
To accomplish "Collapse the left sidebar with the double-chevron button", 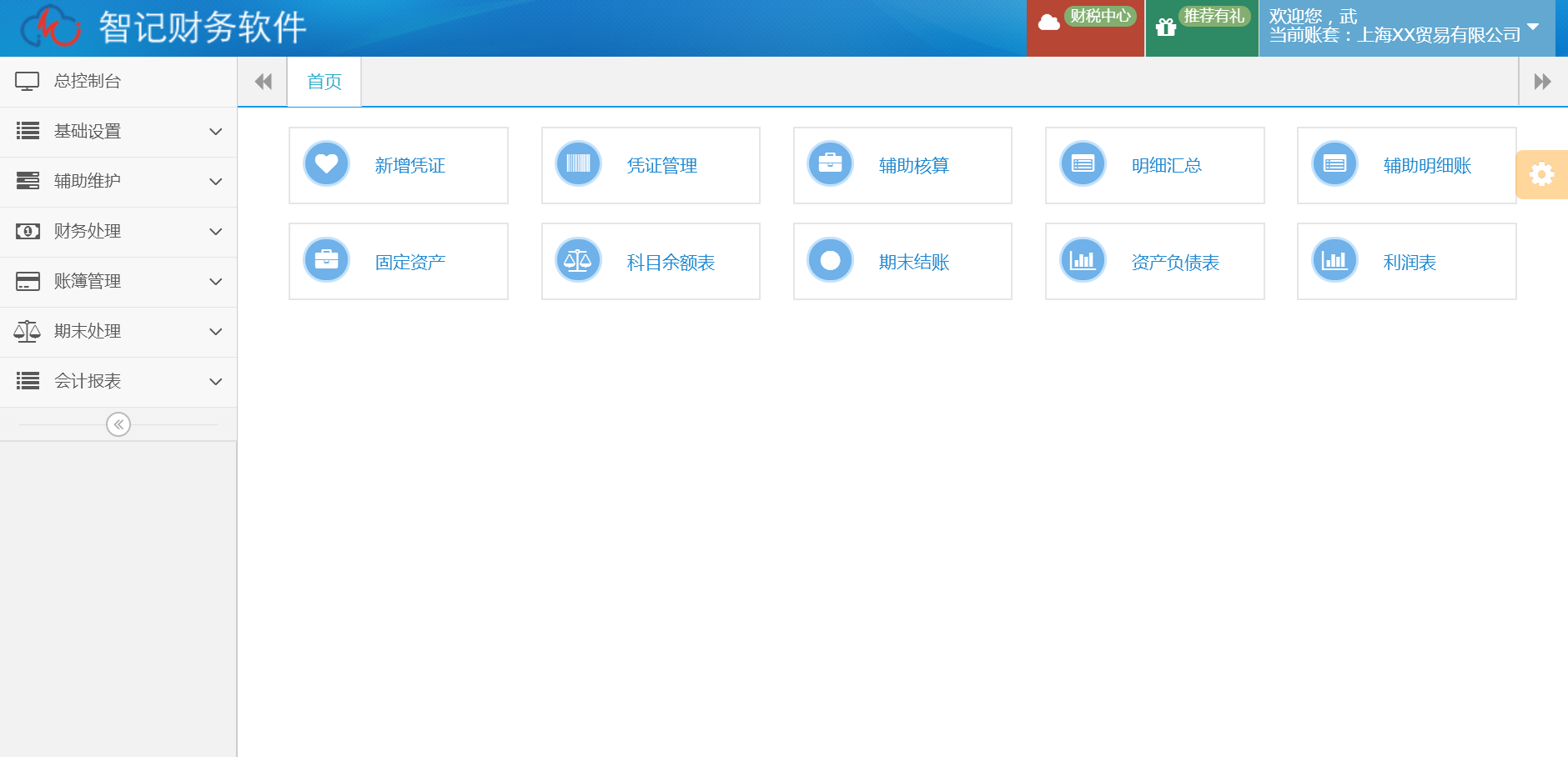I will (118, 424).
